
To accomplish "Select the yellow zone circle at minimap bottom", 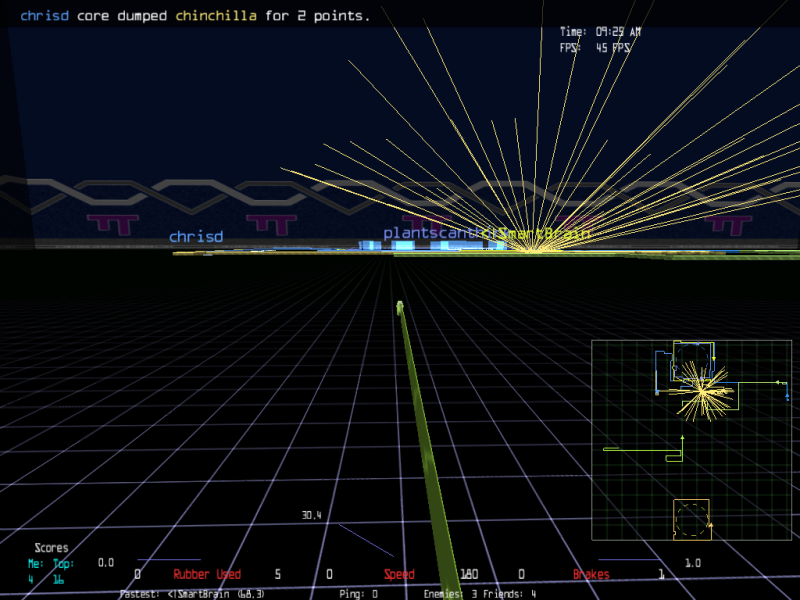I will (x=691, y=520).
